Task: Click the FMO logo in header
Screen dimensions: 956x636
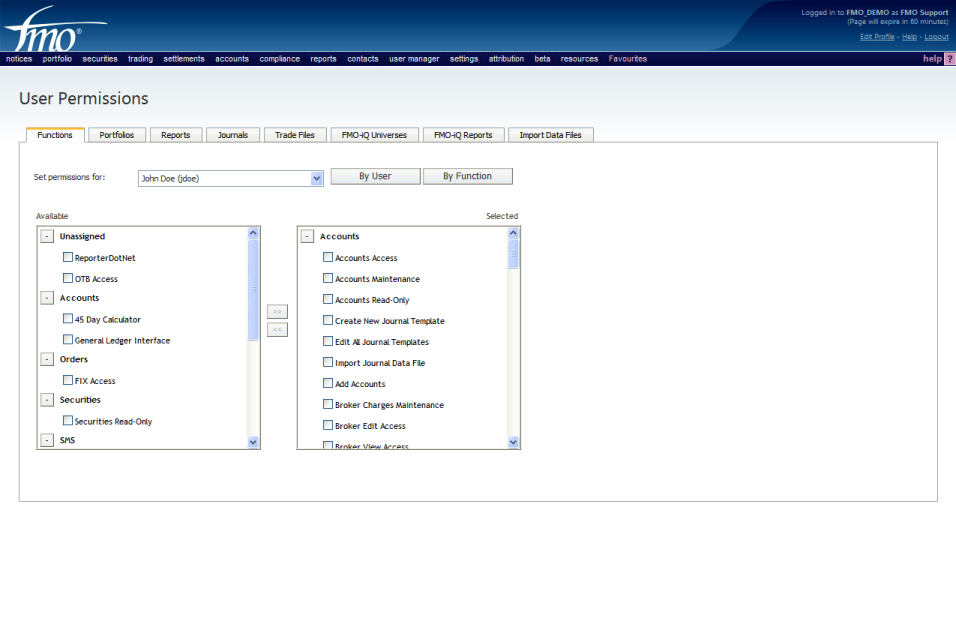Action: tap(45, 30)
